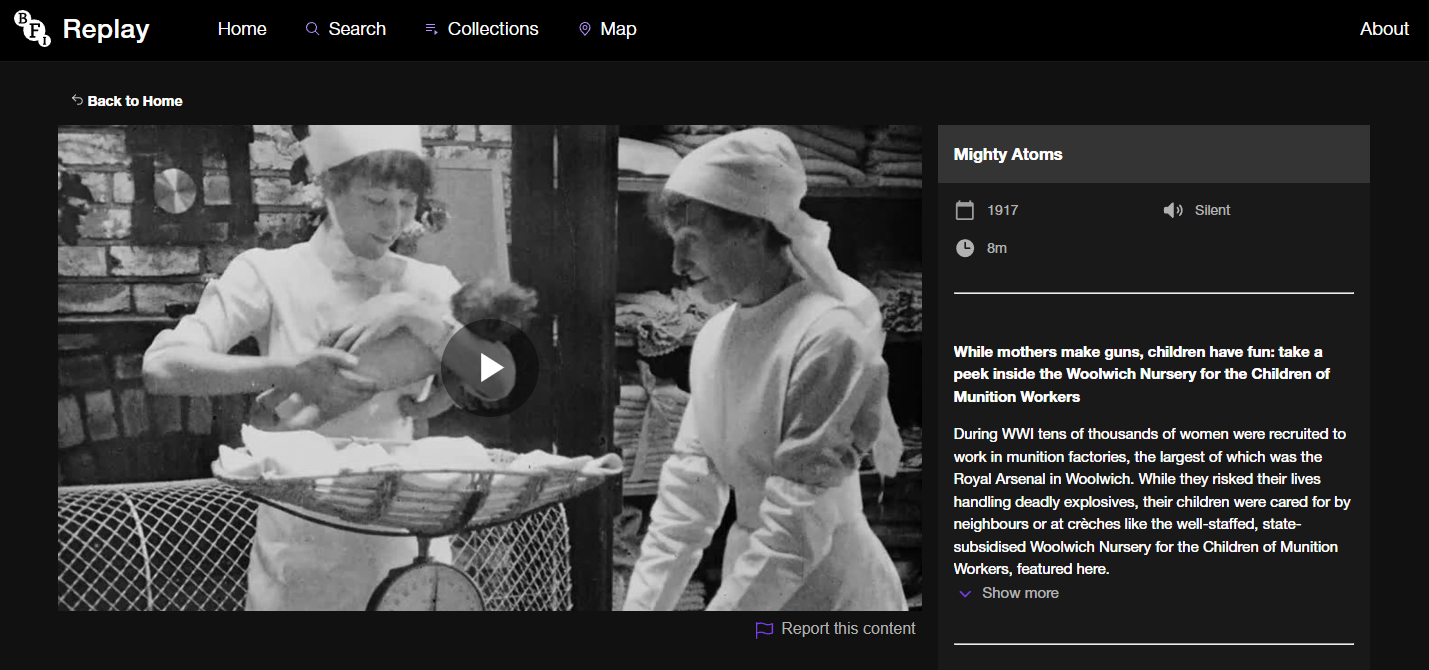Viewport: 1429px width, 670px height.
Task: Click the flag icon beside Report this content
Action: coord(764,630)
